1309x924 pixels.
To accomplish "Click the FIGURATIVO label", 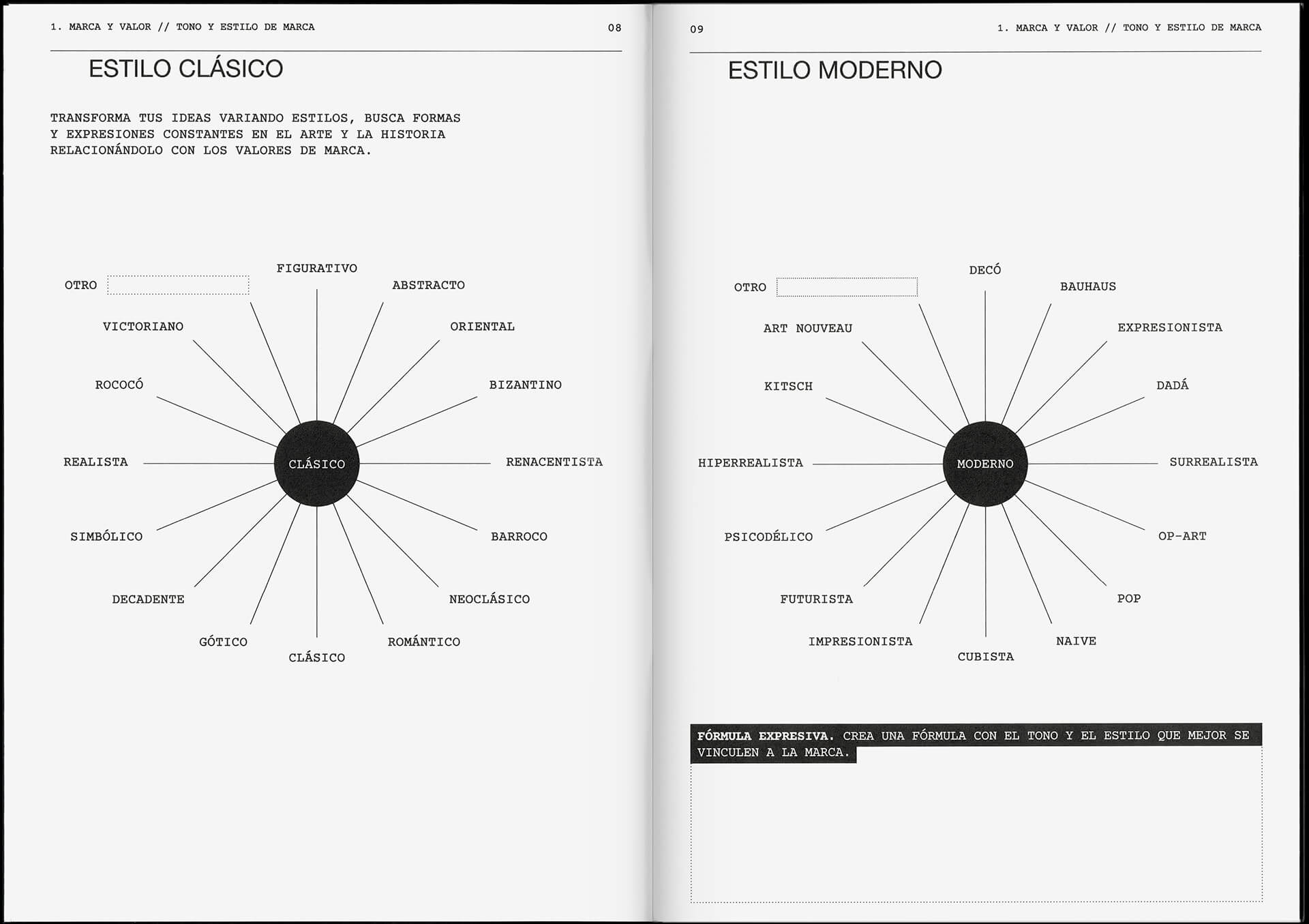I will [317, 269].
